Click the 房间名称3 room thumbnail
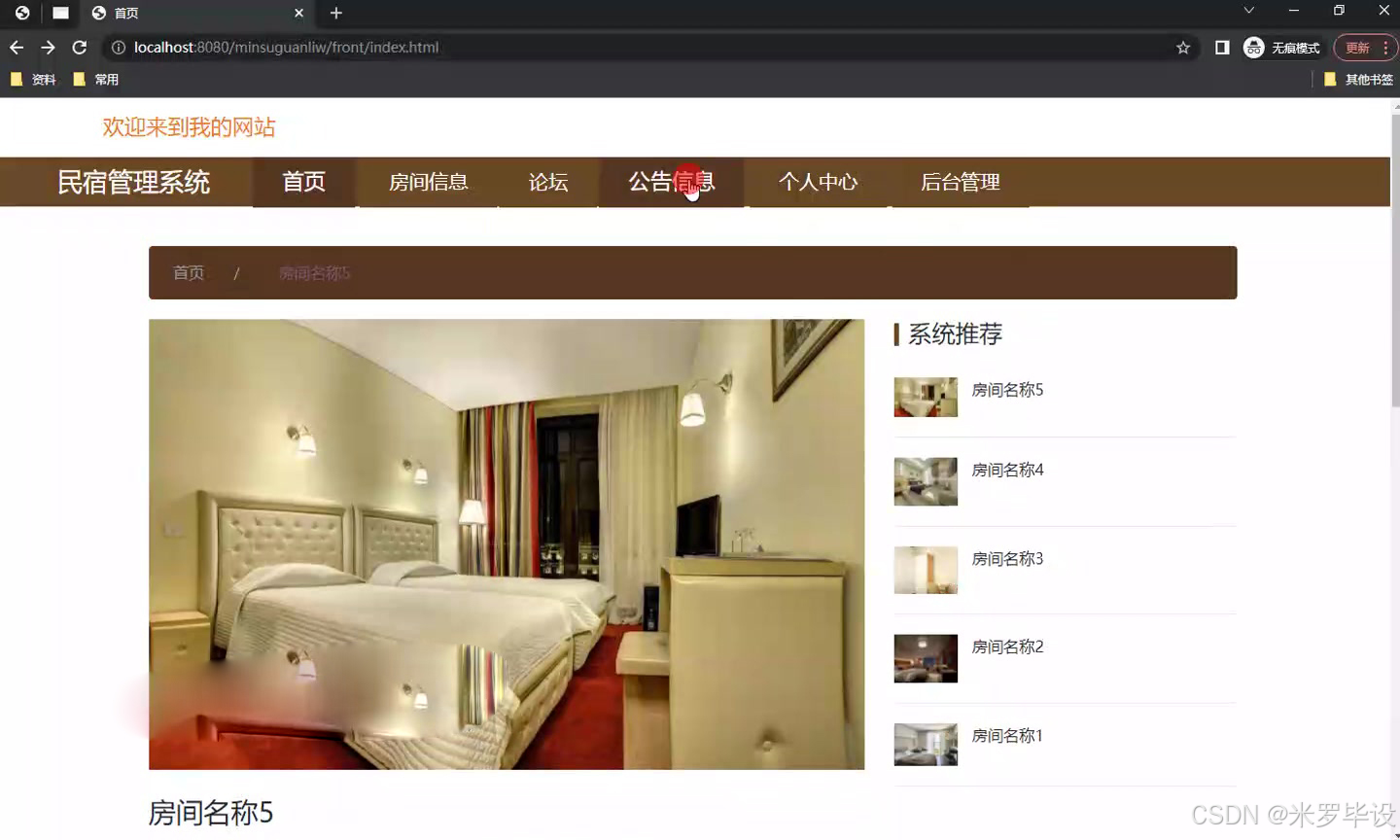 [x=925, y=570]
